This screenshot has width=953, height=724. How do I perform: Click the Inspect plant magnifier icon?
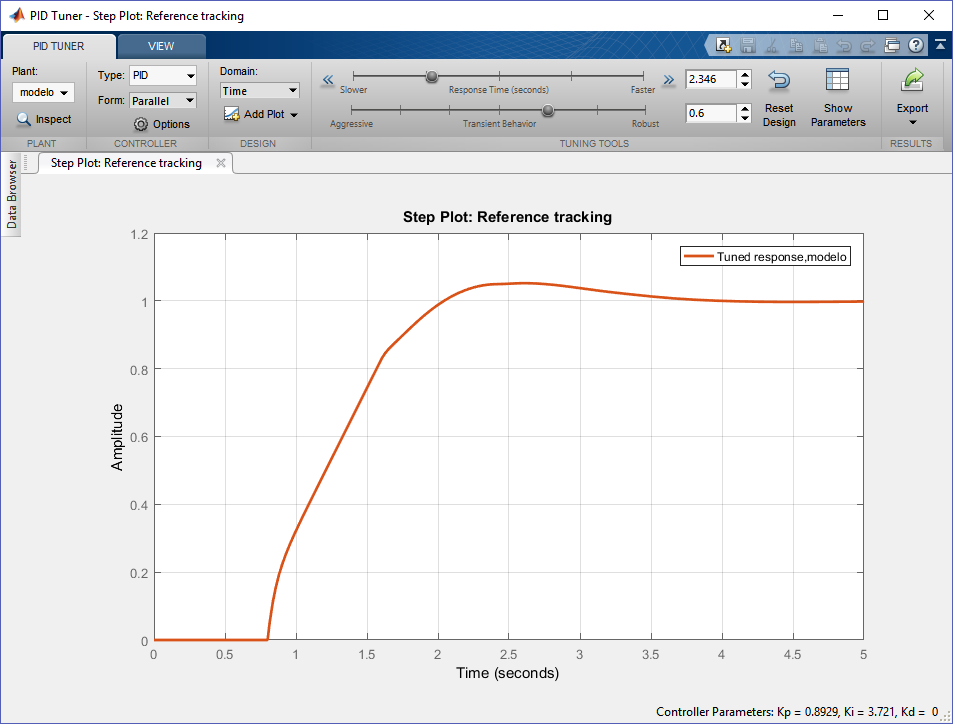(x=24, y=119)
